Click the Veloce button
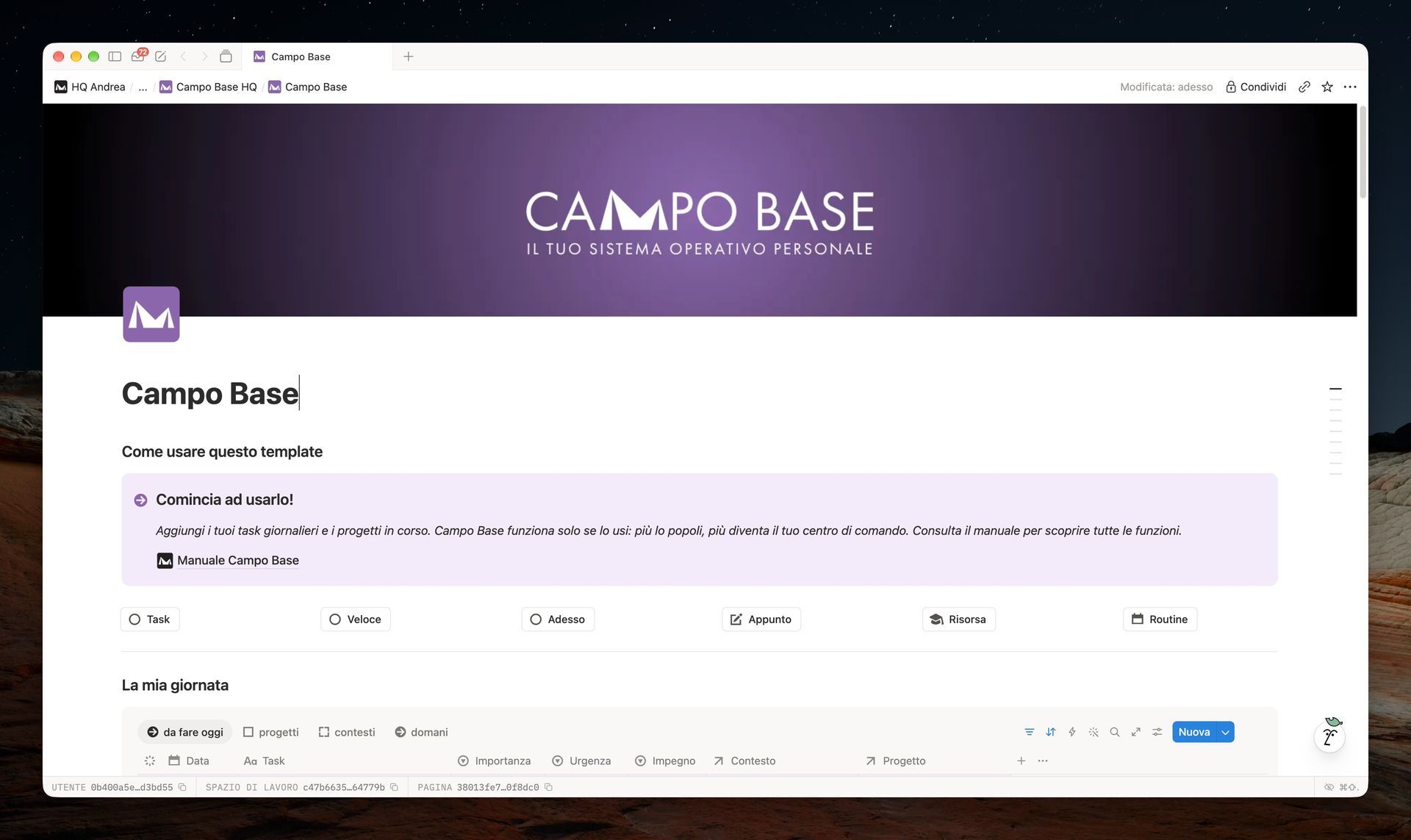This screenshot has height=840, width=1411. pos(356,620)
